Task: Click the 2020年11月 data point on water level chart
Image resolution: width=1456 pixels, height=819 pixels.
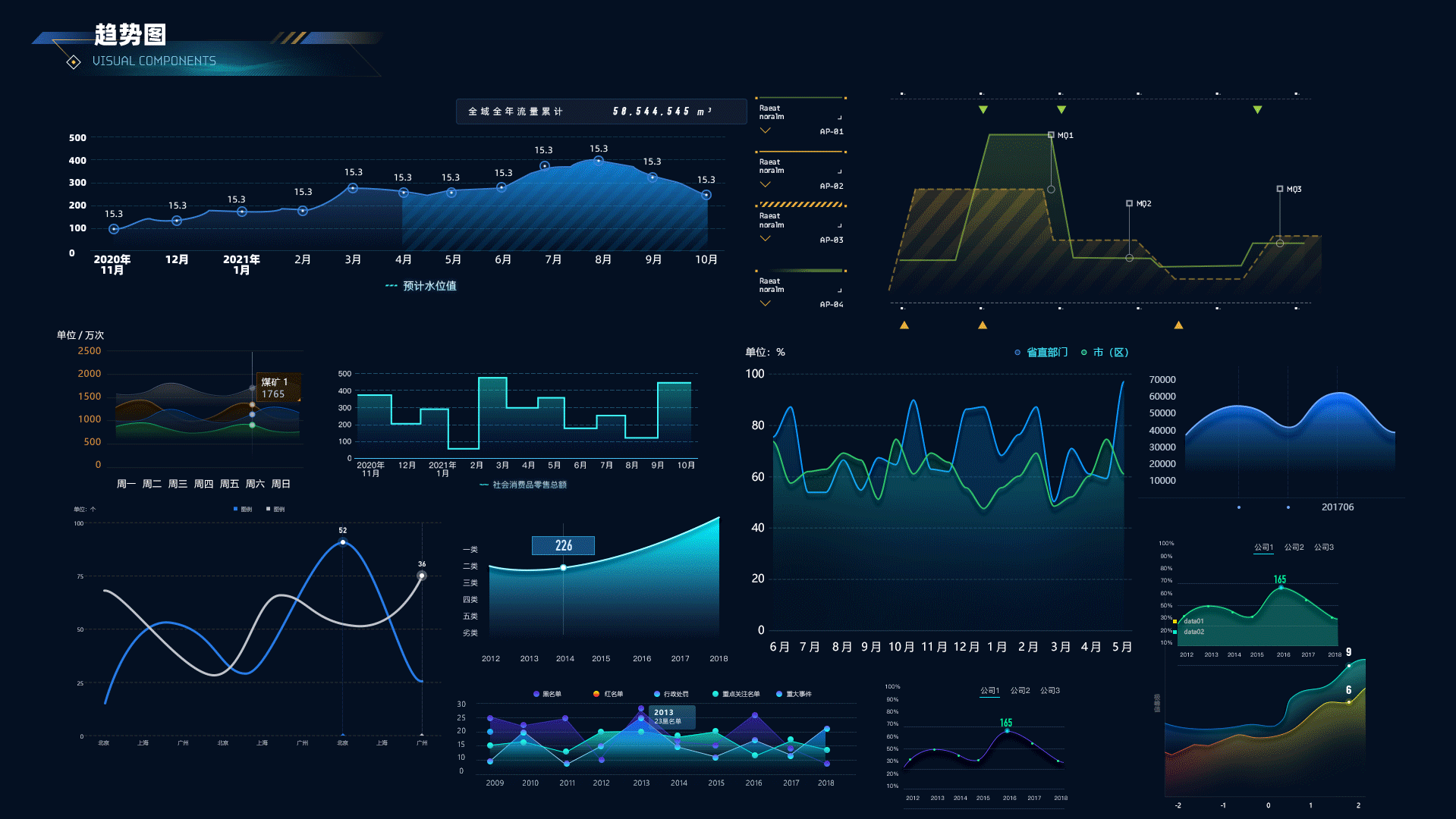Action: [114, 229]
